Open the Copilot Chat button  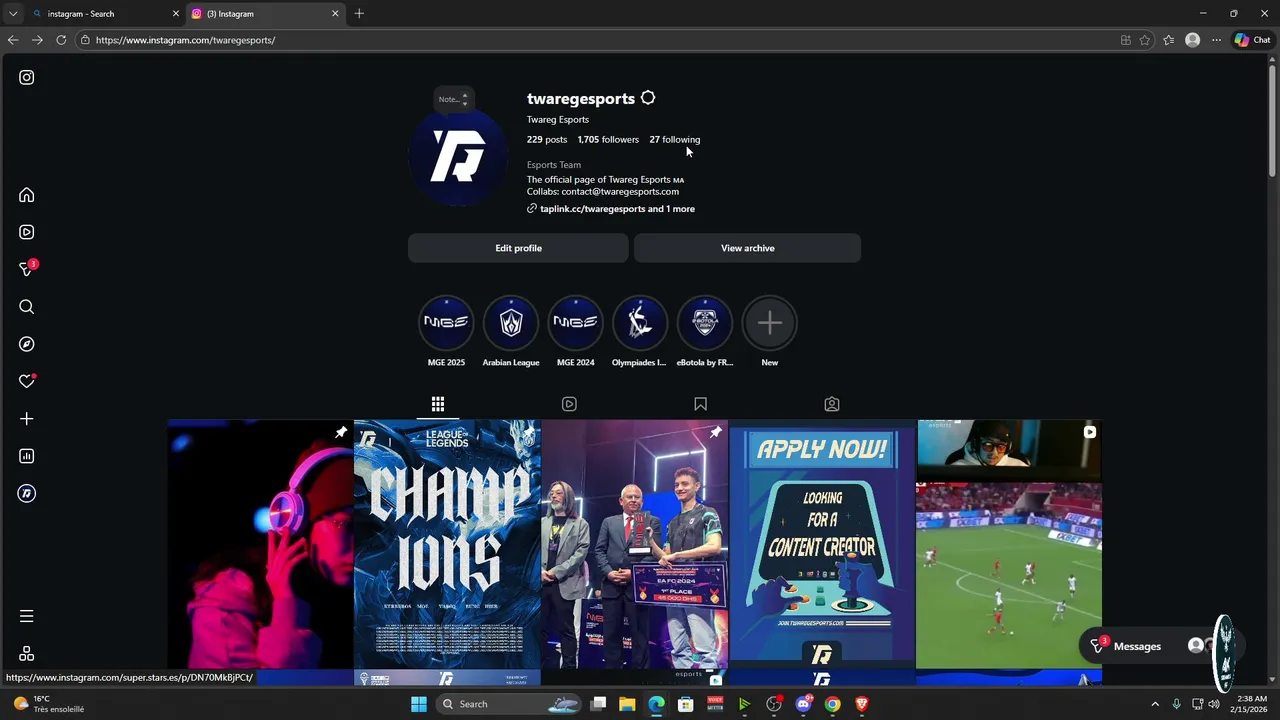coord(1252,40)
